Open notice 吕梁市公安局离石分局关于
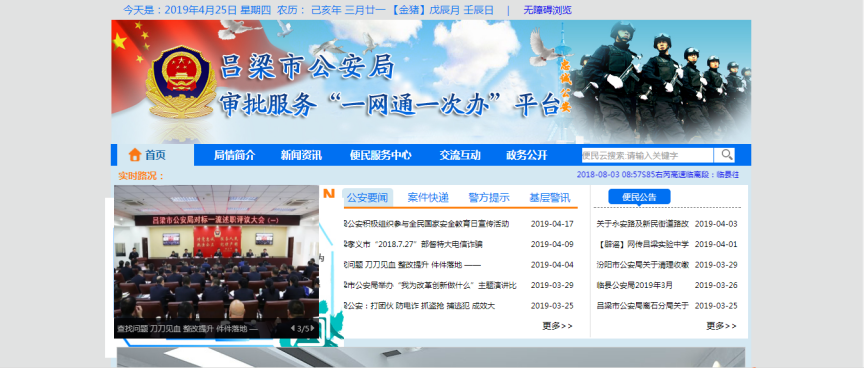The image size is (864, 368). pyautogui.click(x=642, y=306)
